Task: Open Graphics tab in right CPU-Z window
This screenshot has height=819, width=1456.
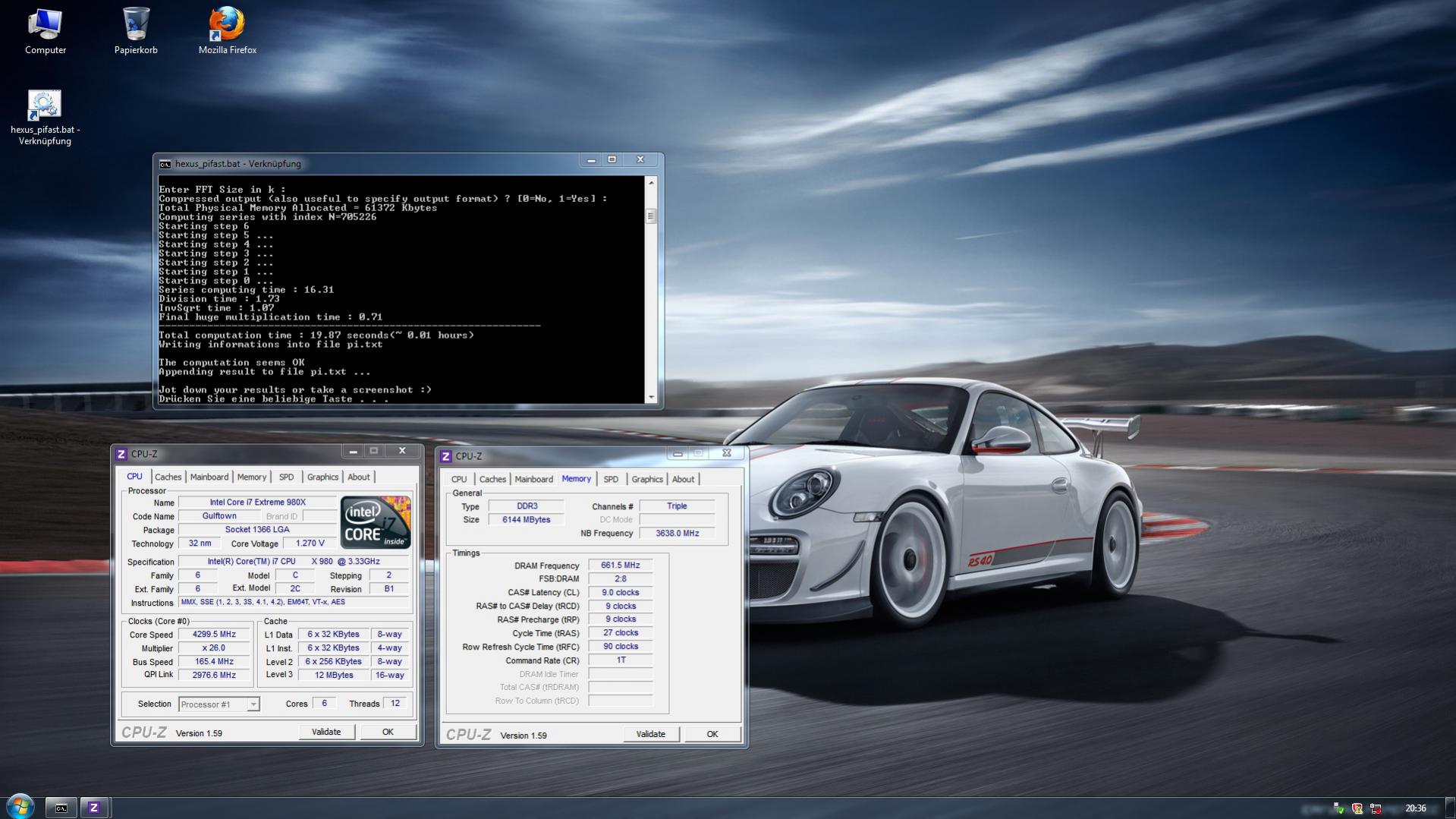Action: click(x=646, y=479)
